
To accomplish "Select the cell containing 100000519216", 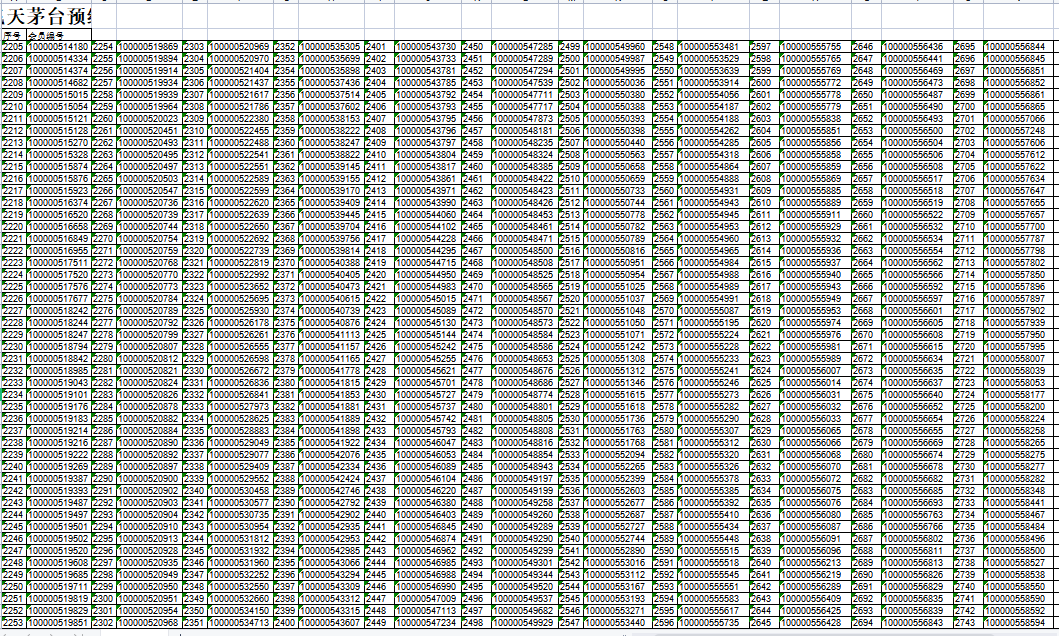I will 58,442.
